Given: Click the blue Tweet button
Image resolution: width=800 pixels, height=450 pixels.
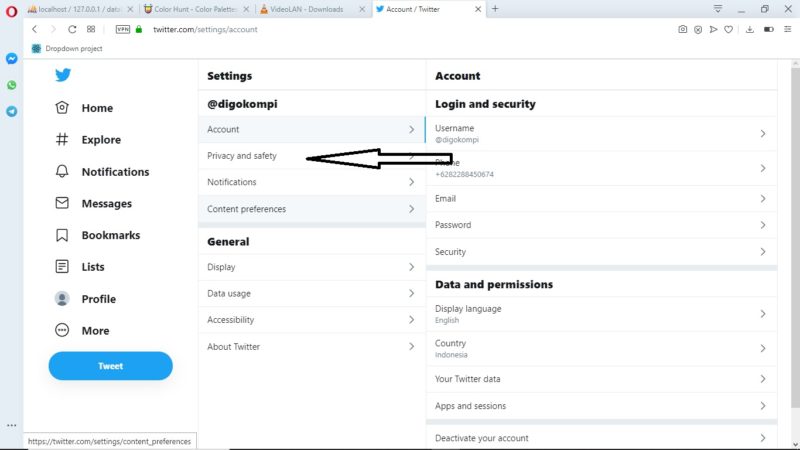Looking at the screenshot, I should (111, 366).
